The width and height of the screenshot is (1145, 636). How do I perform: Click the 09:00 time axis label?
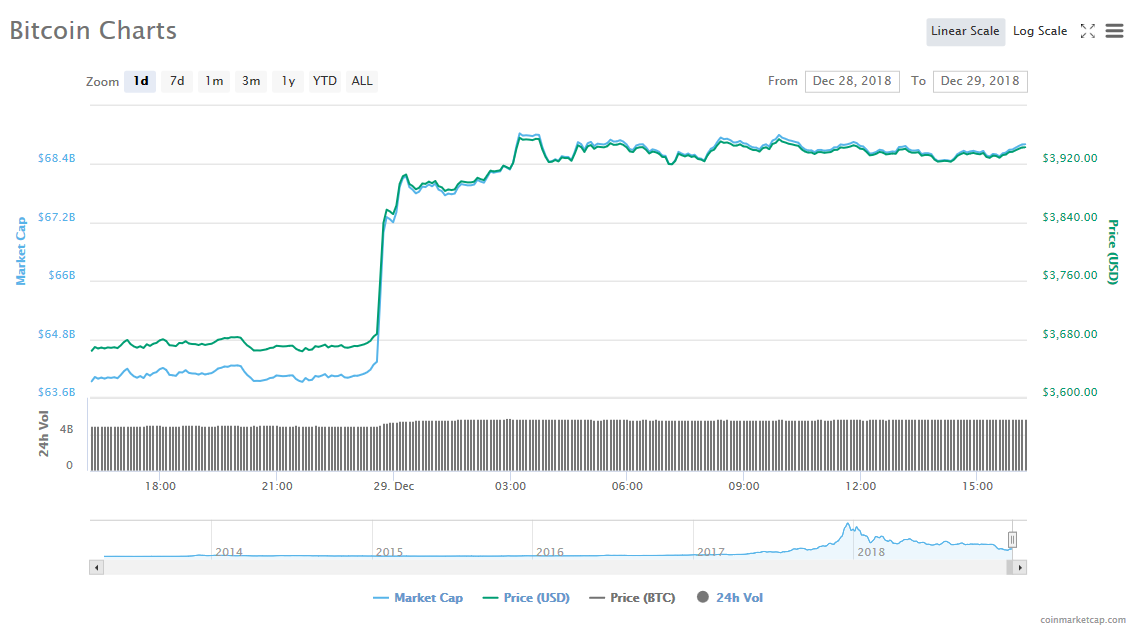pos(744,486)
